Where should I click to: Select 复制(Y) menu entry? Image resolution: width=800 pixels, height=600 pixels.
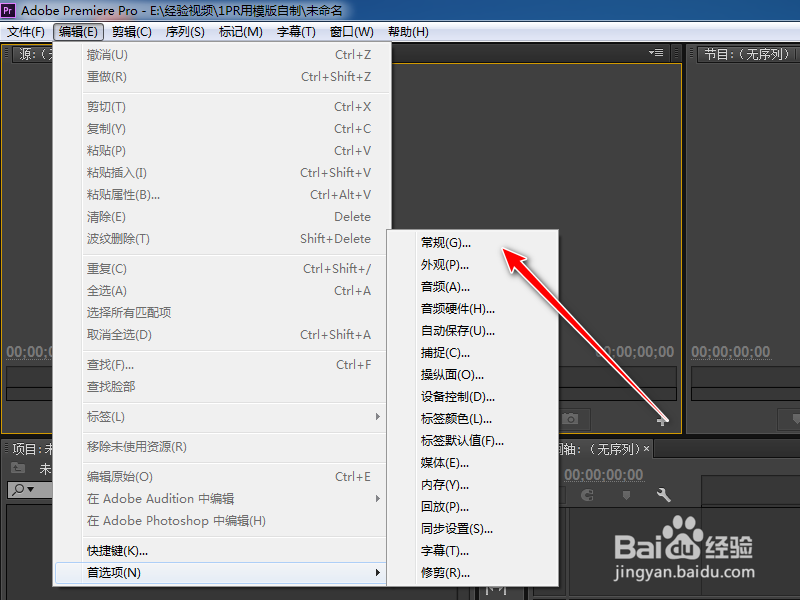click(x=220, y=129)
